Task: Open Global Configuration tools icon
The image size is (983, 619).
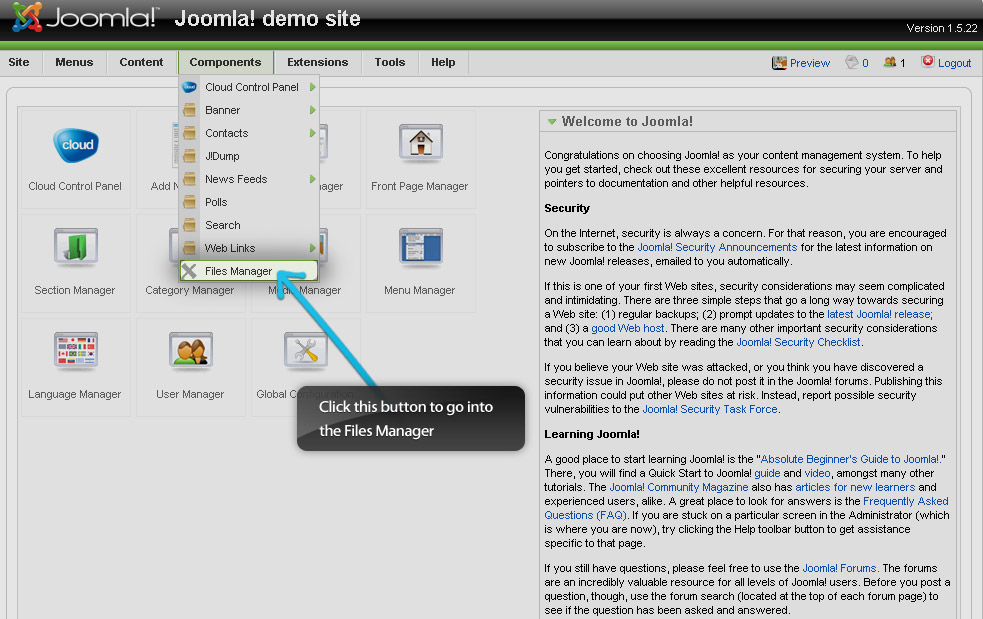Action: tap(306, 350)
